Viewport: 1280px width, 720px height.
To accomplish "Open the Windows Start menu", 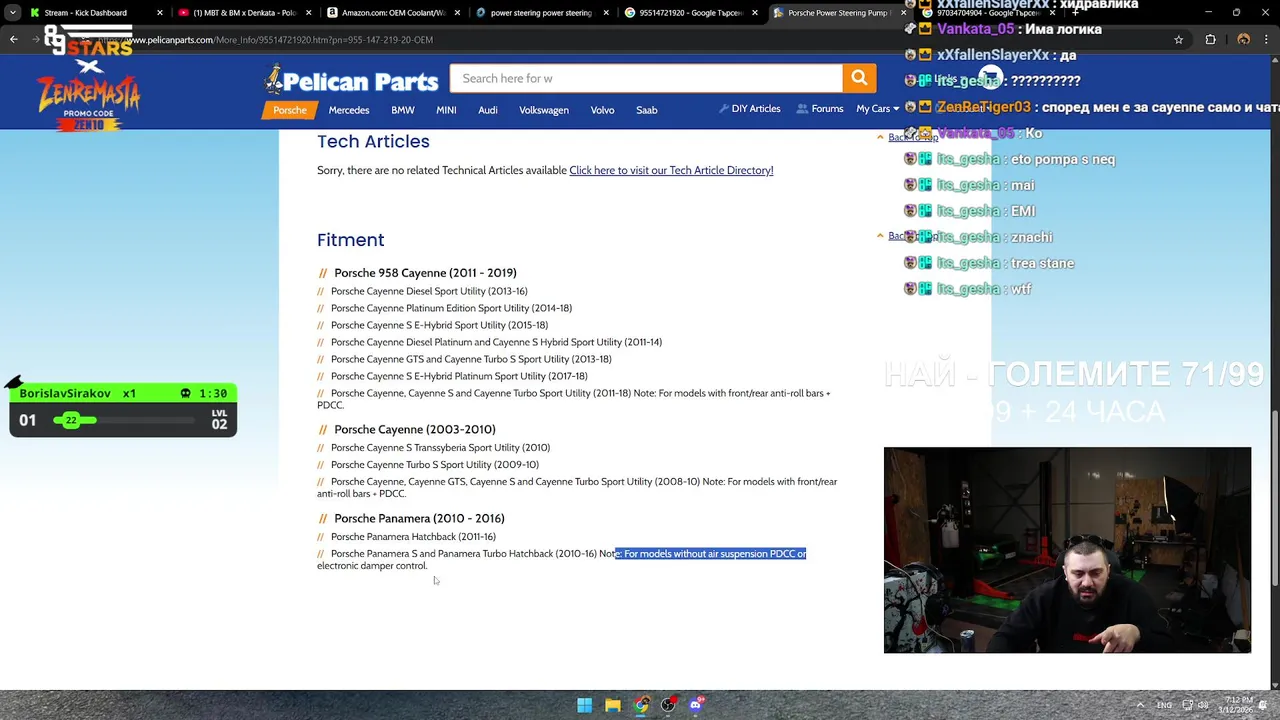I will coord(585,705).
